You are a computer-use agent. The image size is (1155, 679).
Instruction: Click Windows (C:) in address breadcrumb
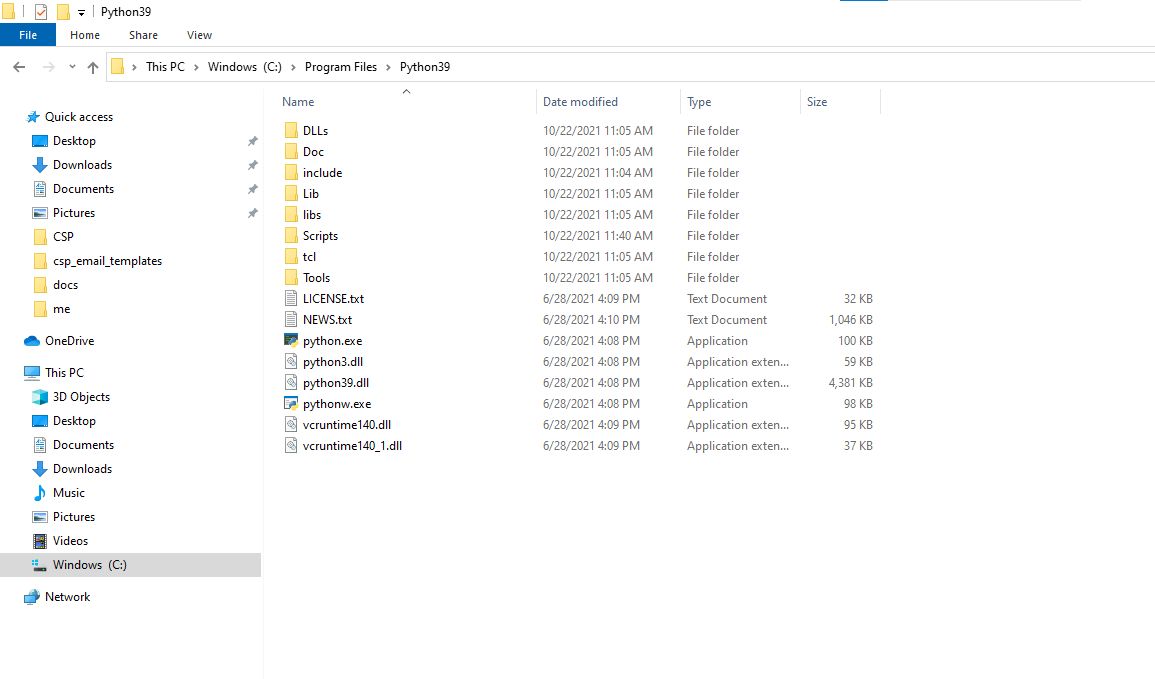(x=245, y=67)
